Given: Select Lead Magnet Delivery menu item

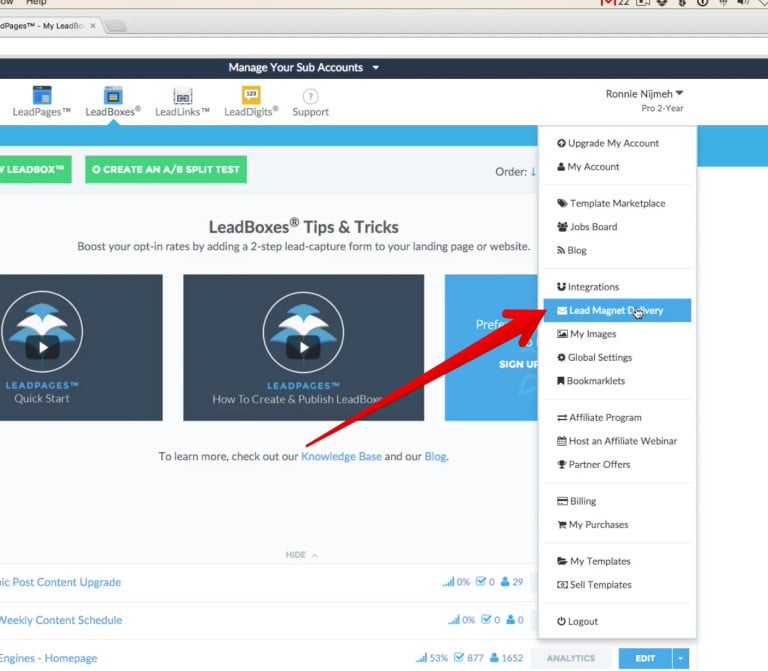Looking at the screenshot, I should [617, 311].
